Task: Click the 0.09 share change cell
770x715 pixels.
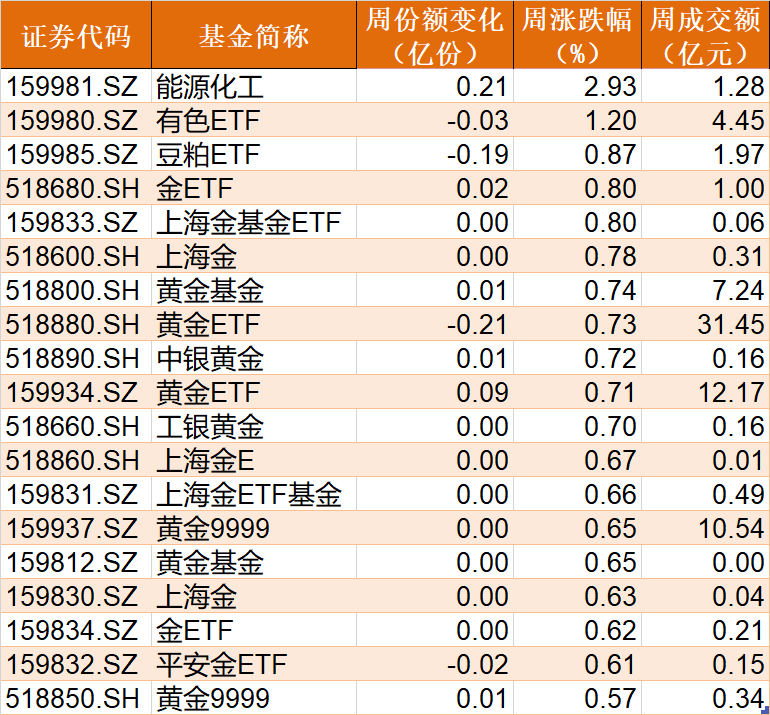Action: [x=435, y=392]
